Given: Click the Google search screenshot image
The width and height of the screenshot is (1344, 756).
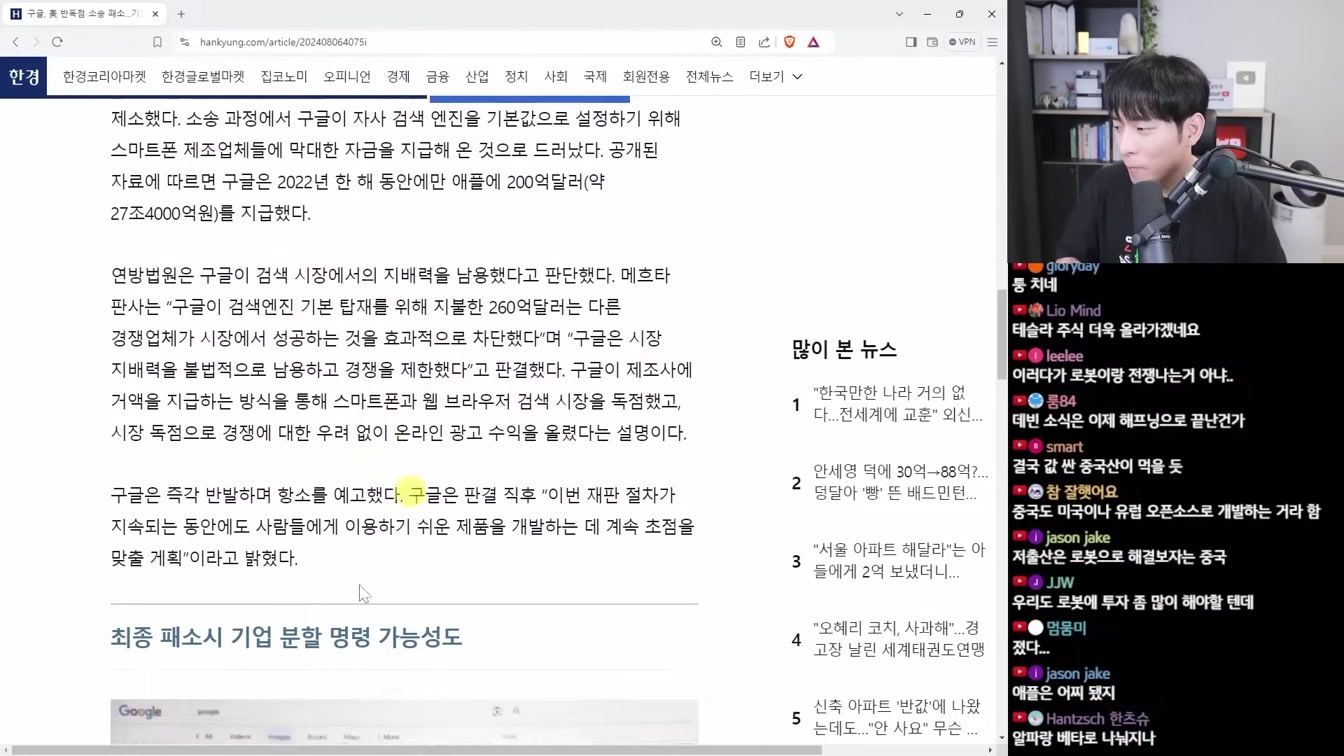Looking at the screenshot, I should coord(404,721).
